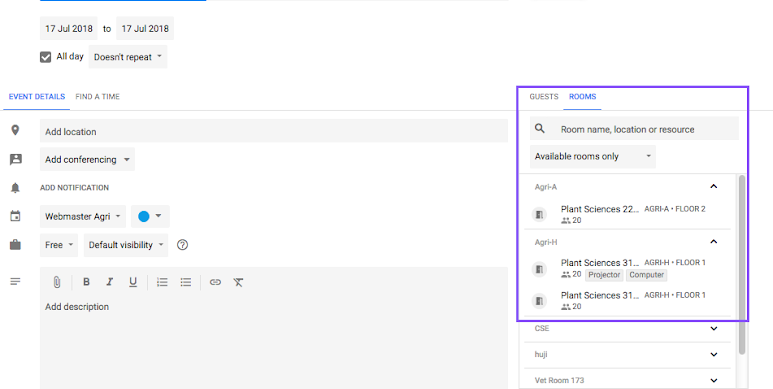Expand the CSE room group
The image size is (773, 389).
click(x=713, y=328)
